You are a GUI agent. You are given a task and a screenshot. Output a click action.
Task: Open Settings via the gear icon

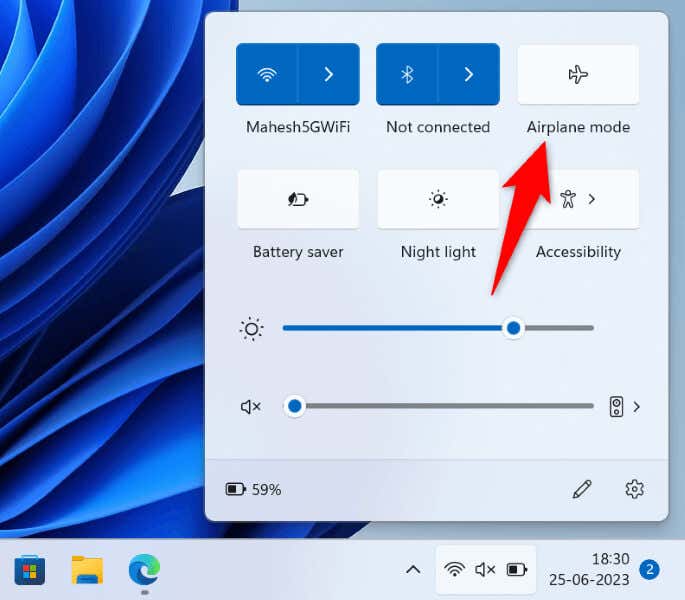pyautogui.click(x=634, y=489)
